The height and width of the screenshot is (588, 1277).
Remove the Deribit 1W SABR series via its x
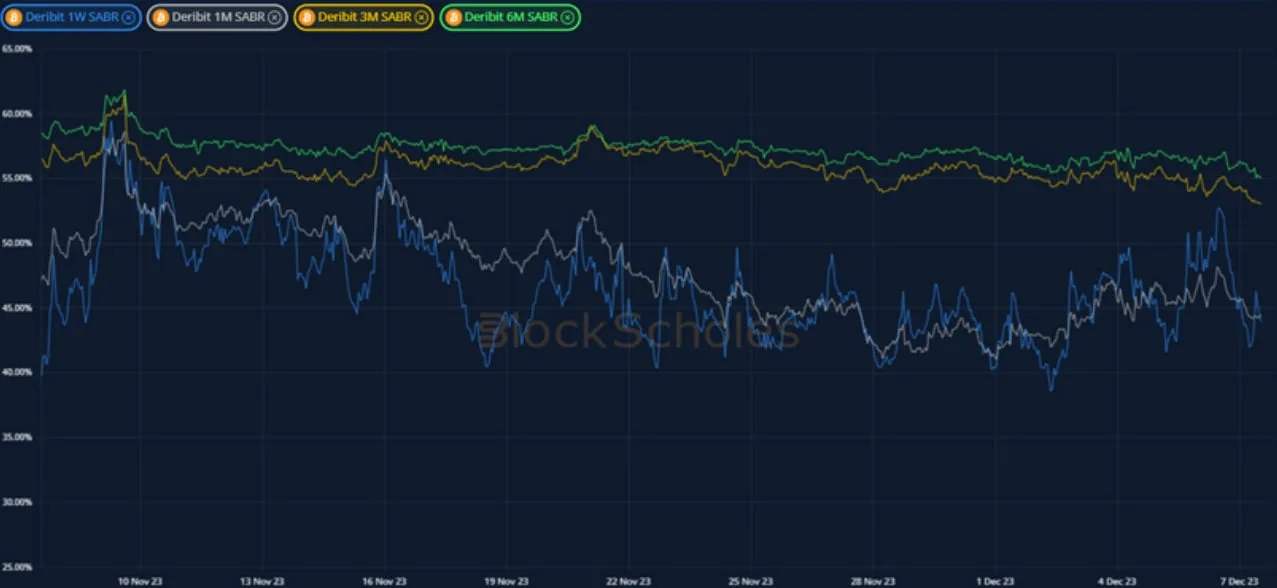point(128,17)
